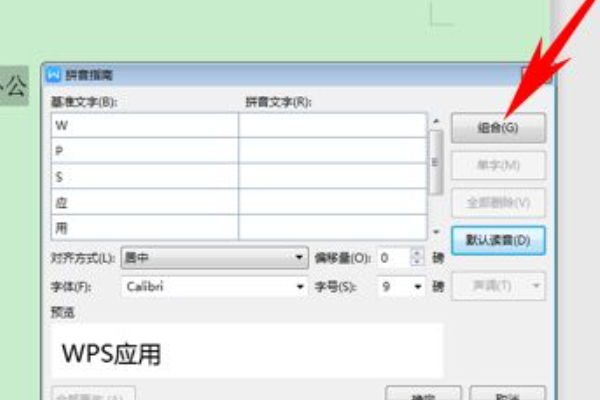Viewport: 600px width, 400px height.
Task: Click the pinyin text cell for 用
Action: click(x=332, y=228)
